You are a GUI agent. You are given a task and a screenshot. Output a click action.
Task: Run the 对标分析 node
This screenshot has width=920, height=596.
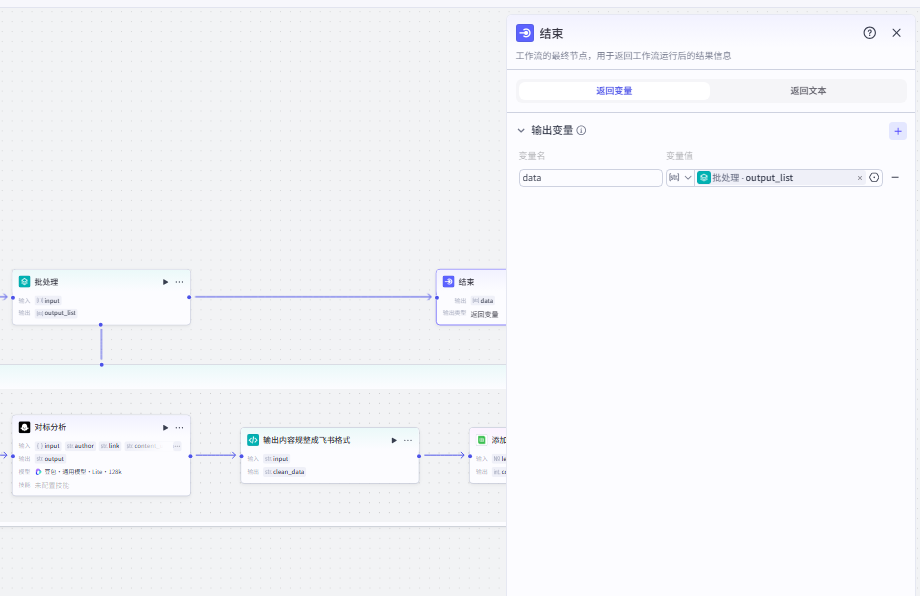165,428
